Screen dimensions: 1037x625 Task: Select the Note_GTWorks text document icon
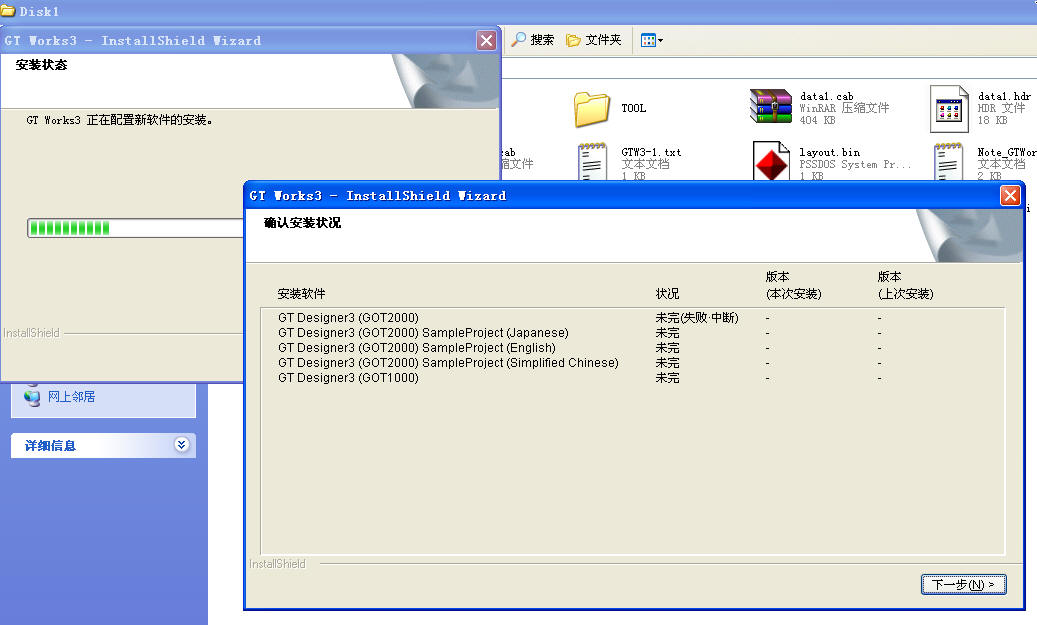[x=949, y=162]
